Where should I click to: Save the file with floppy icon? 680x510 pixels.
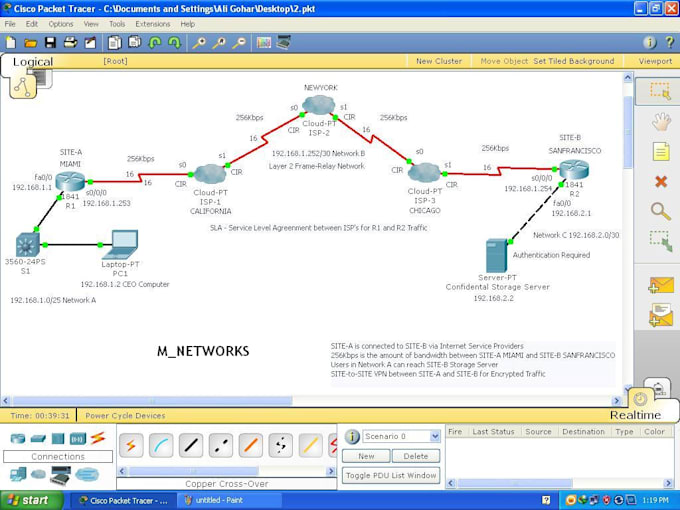50,42
